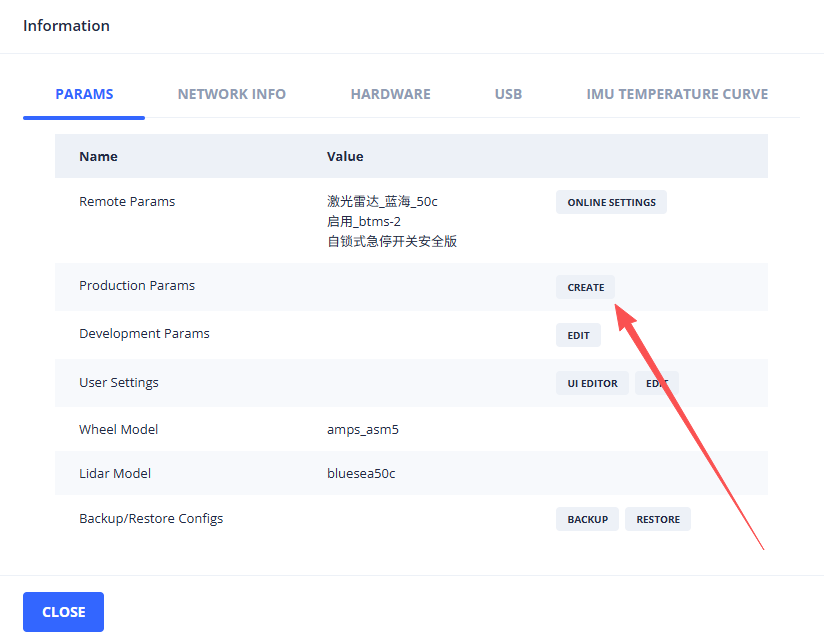View the IMU TEMPERATURE CURVE tab
The height and width of the screenshot is (644, 824).
677,94
